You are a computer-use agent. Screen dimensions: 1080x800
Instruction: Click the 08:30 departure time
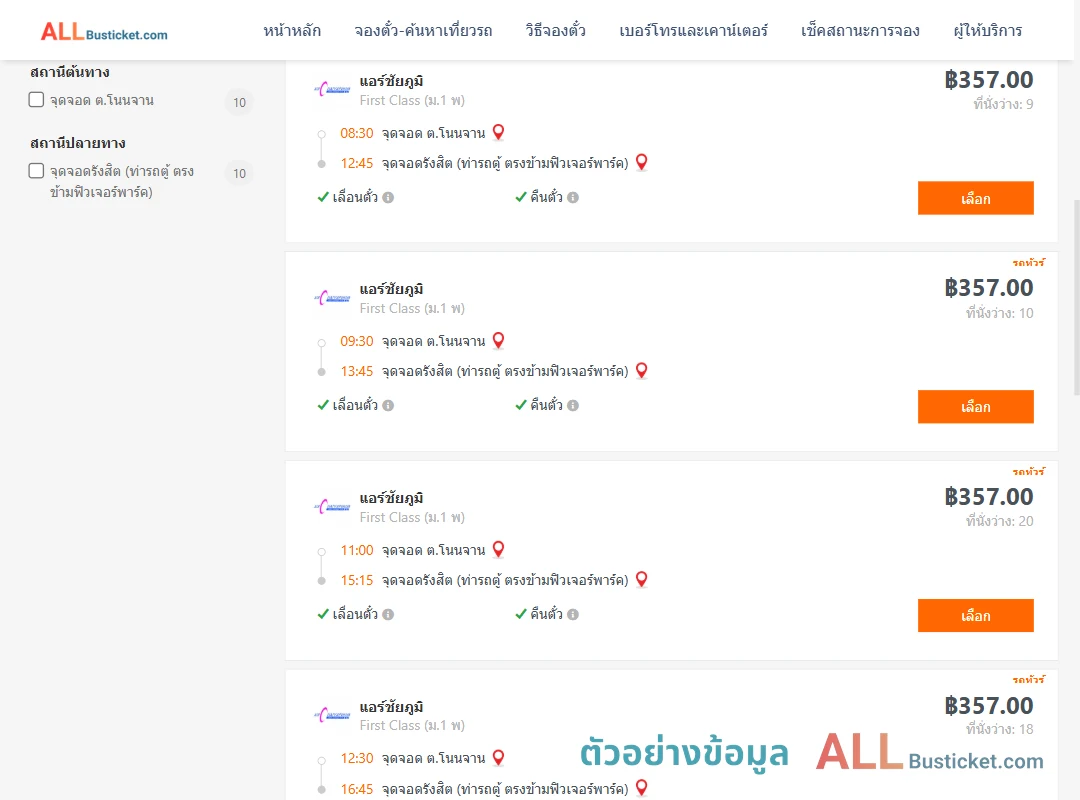[x=357, y=133]
